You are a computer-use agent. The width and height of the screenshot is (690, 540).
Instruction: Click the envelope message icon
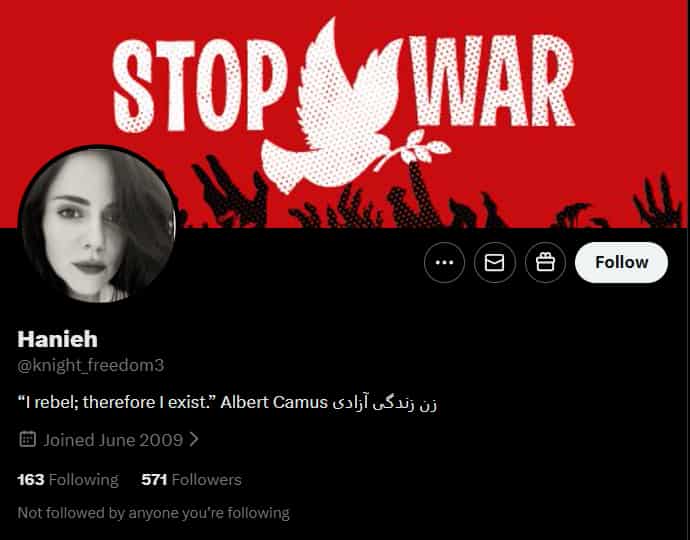click(495, 263)
